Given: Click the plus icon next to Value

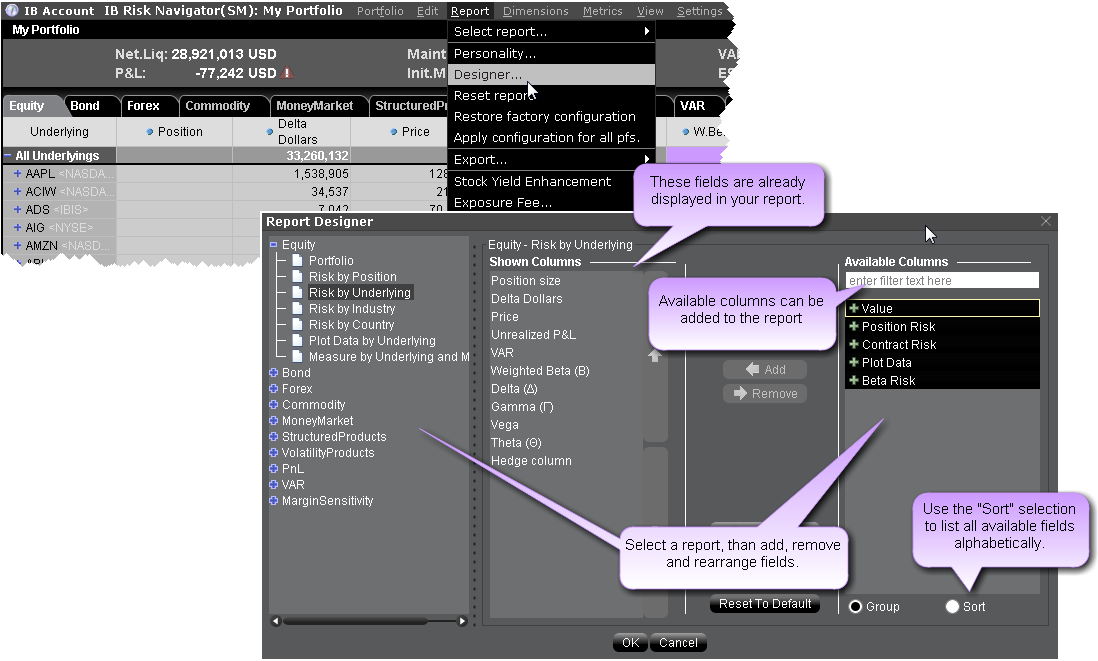Looking at the screenshot, I should [853, 309].
